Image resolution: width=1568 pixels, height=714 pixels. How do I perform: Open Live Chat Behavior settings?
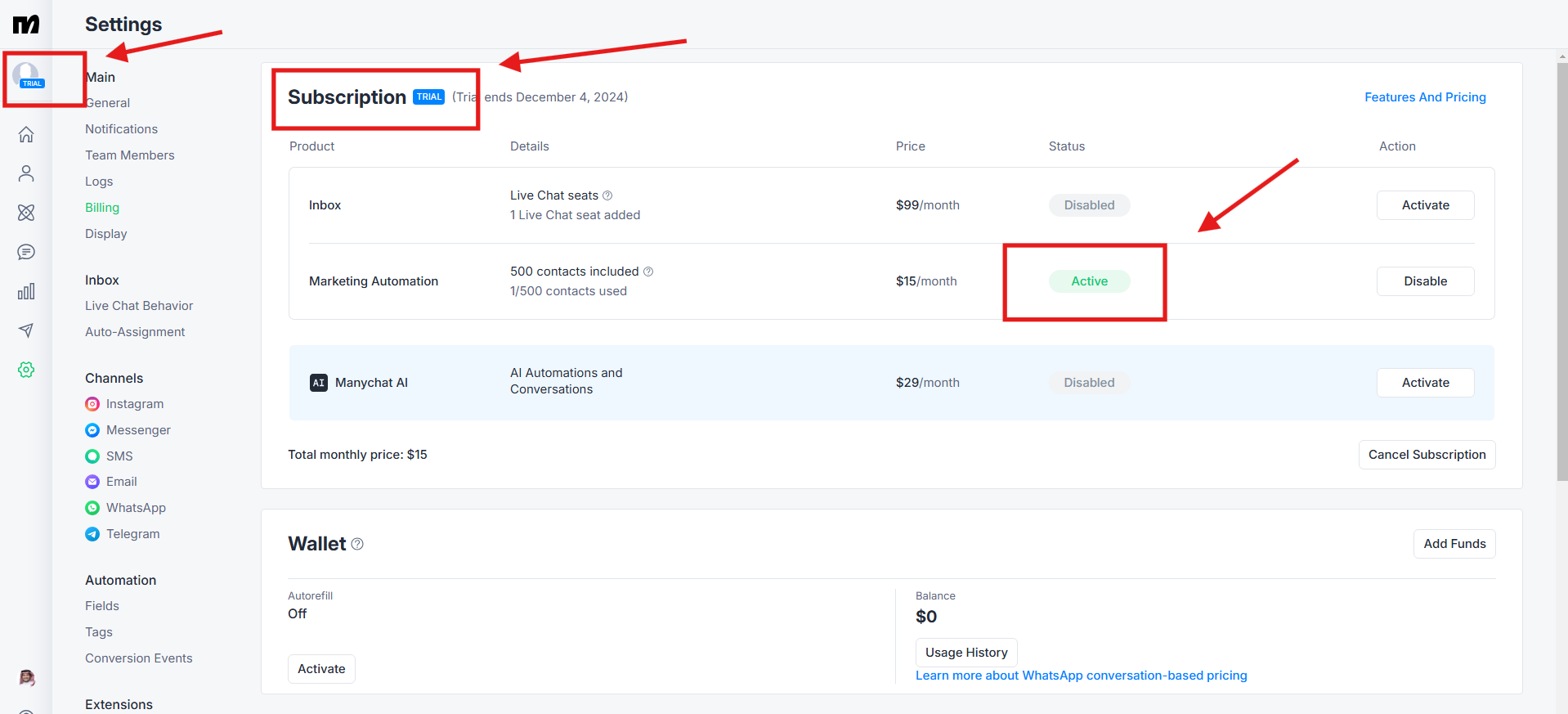pyautogui.click(x=139, y=306)
